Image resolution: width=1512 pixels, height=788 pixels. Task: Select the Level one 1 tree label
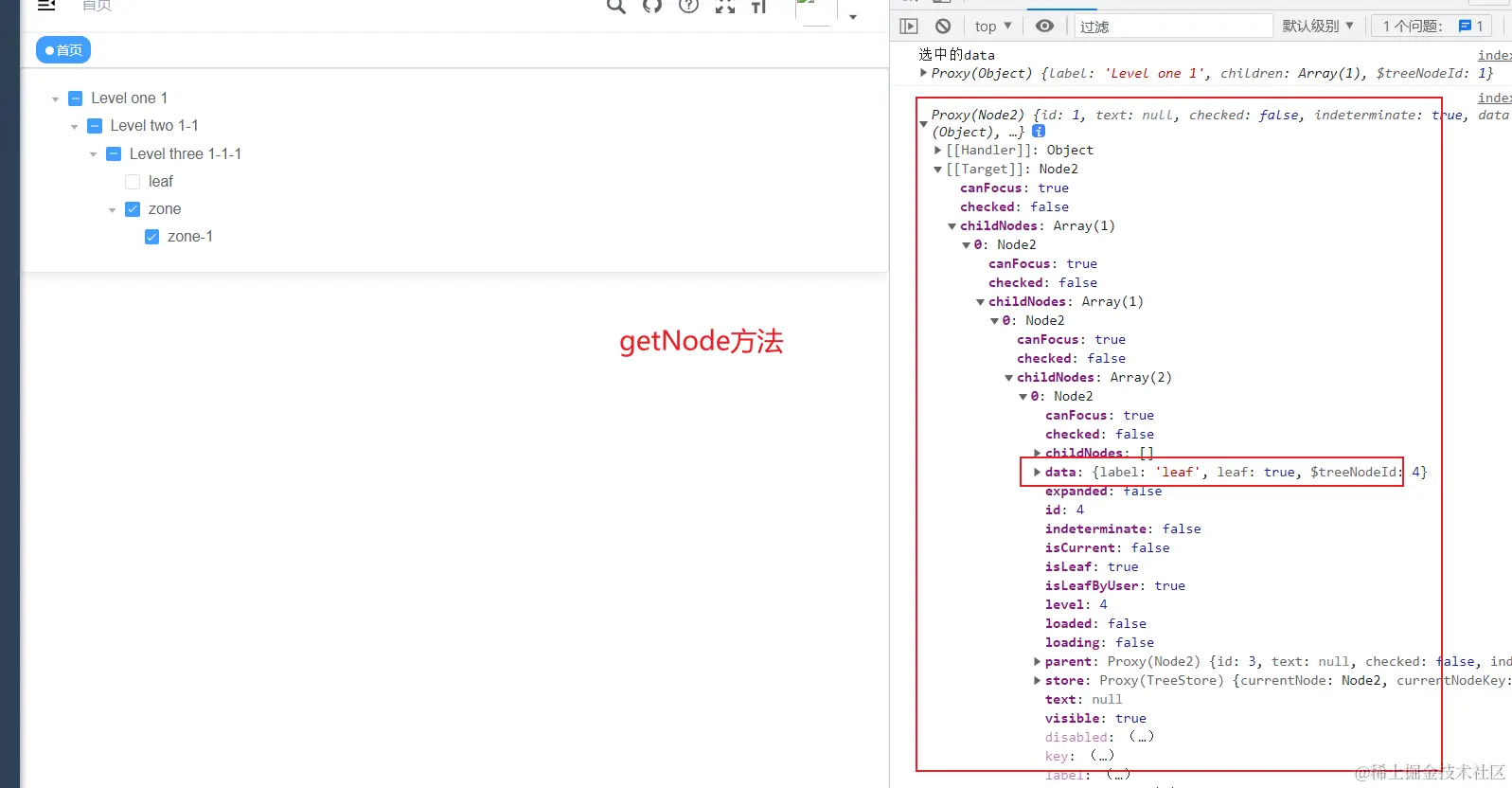[x=130, y=98]
